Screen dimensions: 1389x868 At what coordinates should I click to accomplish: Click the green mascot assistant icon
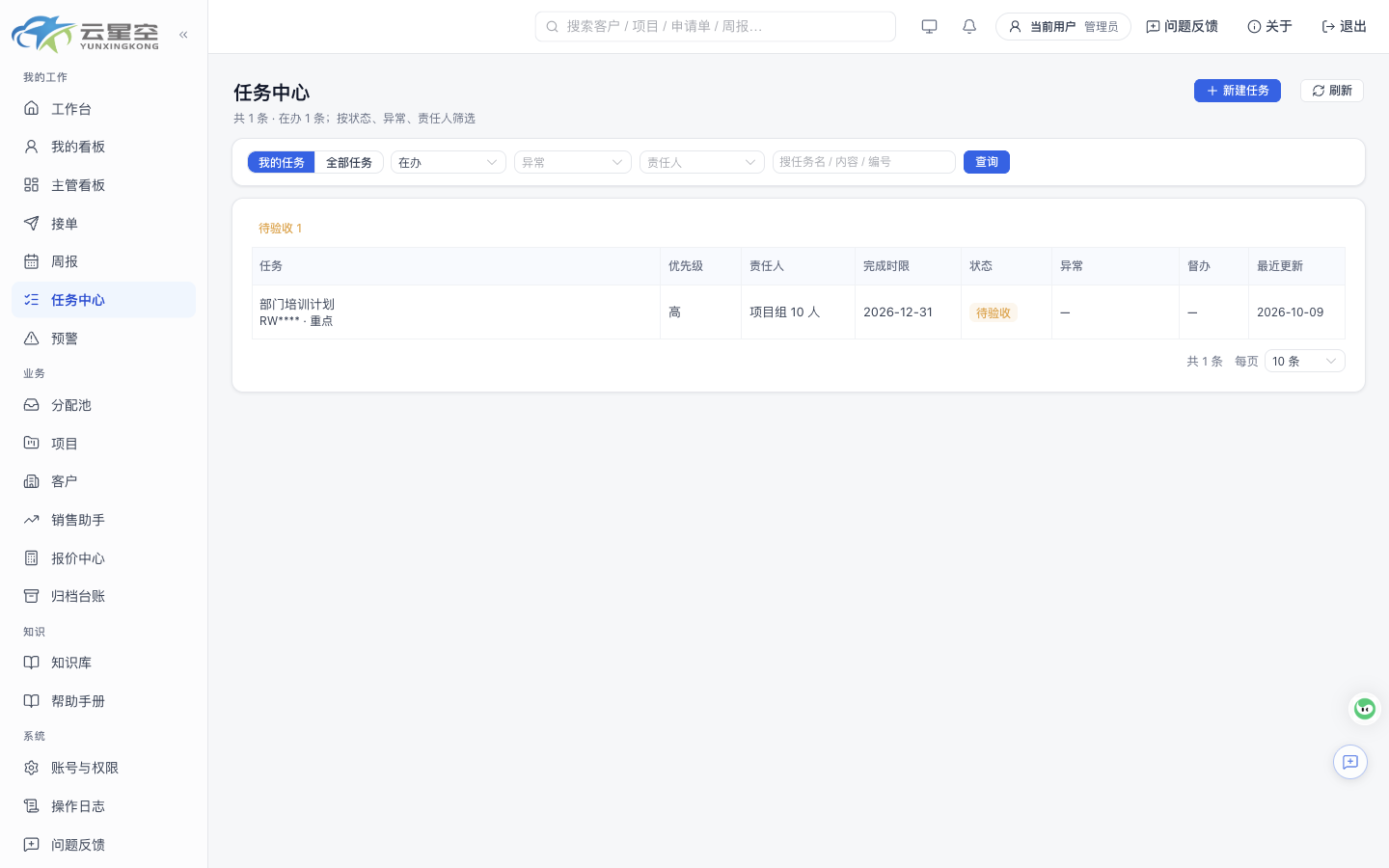[x=1365, y=709]
